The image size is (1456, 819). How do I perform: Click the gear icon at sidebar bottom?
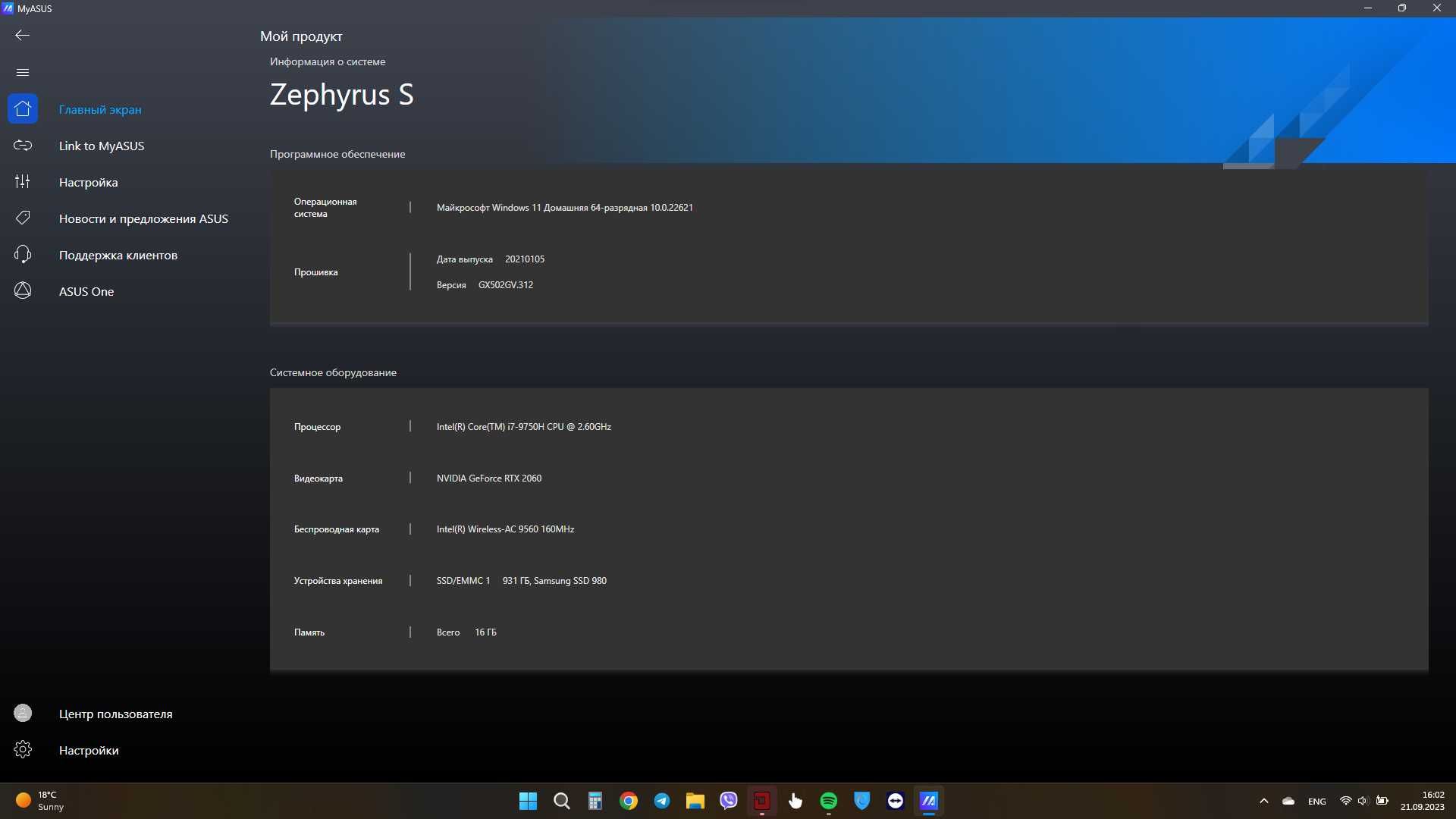click(23, 749)
